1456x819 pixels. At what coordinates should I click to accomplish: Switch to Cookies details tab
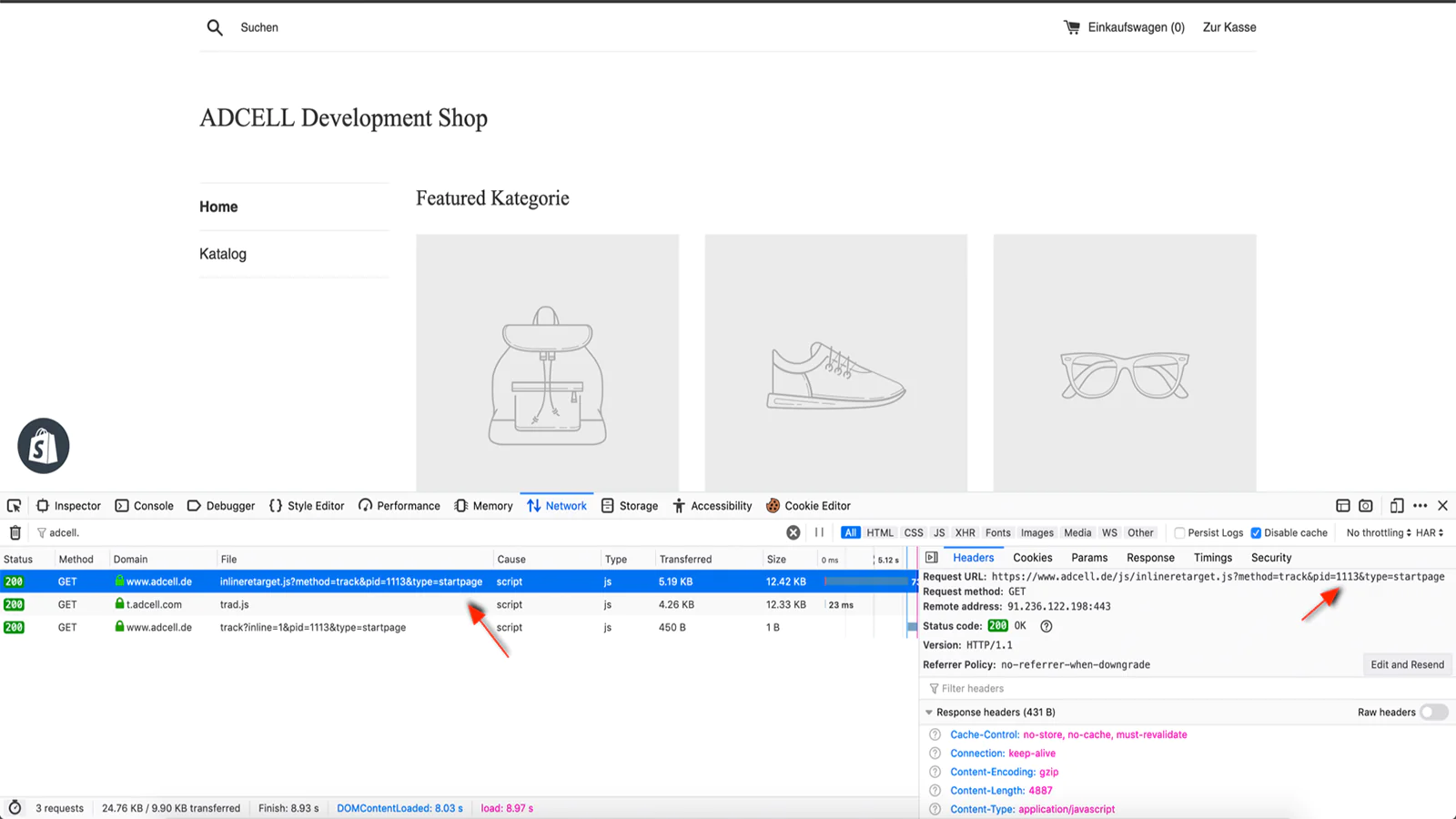1033,558
